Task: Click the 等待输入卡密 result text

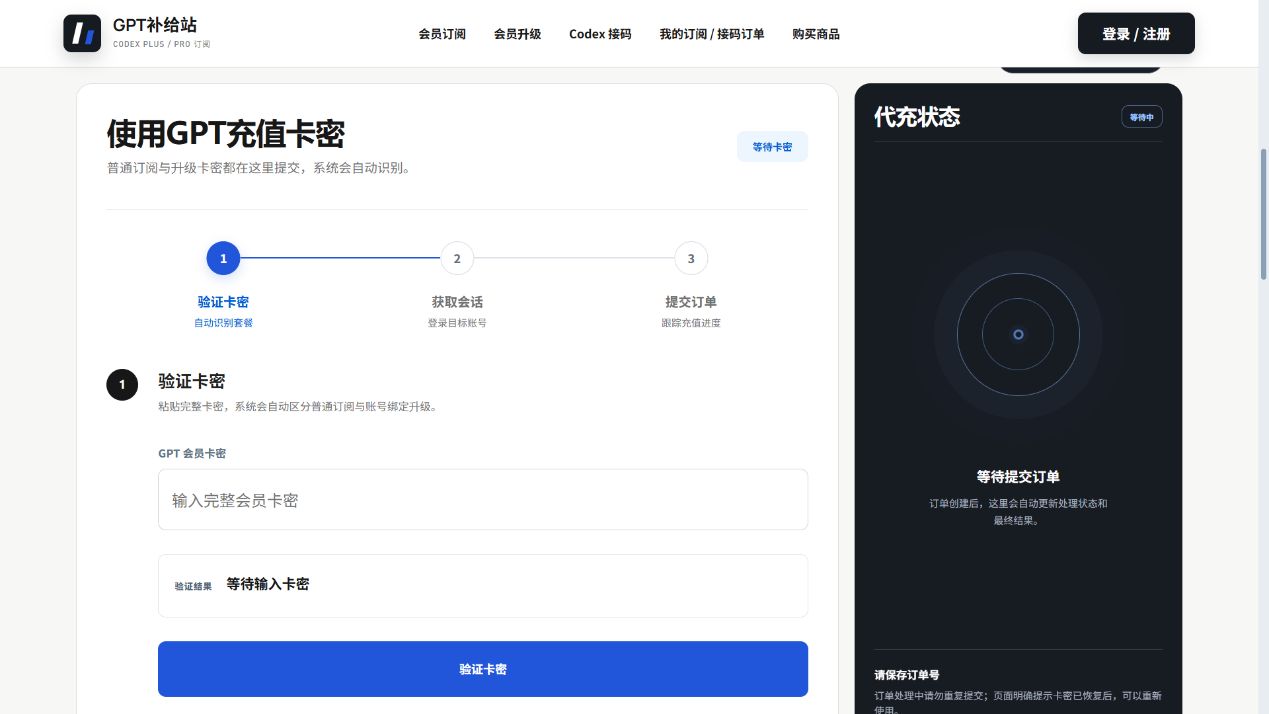Action: click(268, 584)
